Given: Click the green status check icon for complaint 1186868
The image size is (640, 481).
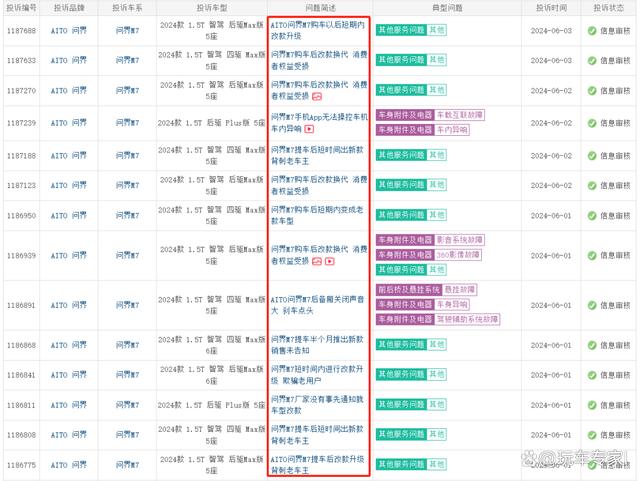Looking at the screenshot, I should [592, 345].
